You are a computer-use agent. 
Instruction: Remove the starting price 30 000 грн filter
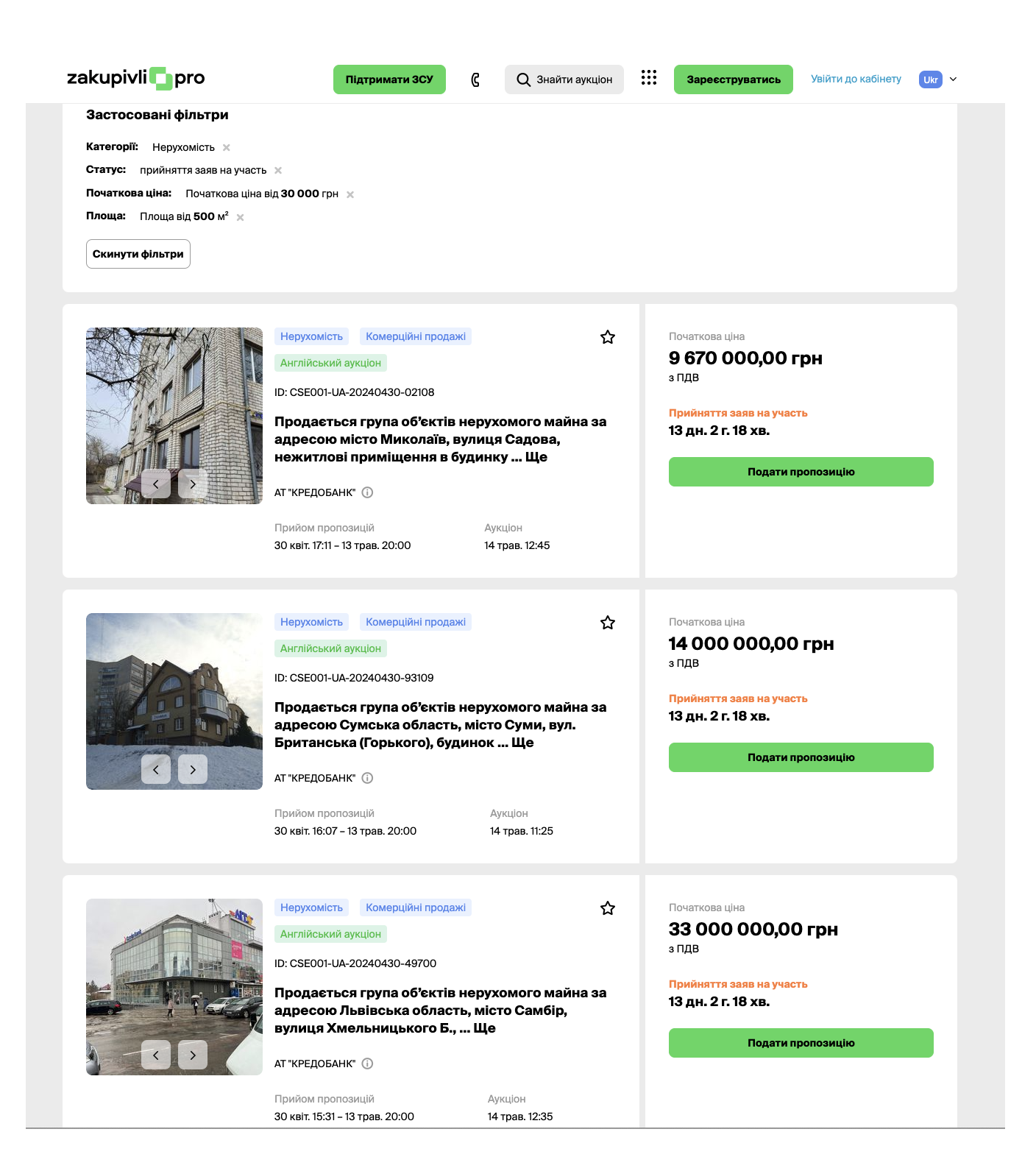tap(350, 195)
